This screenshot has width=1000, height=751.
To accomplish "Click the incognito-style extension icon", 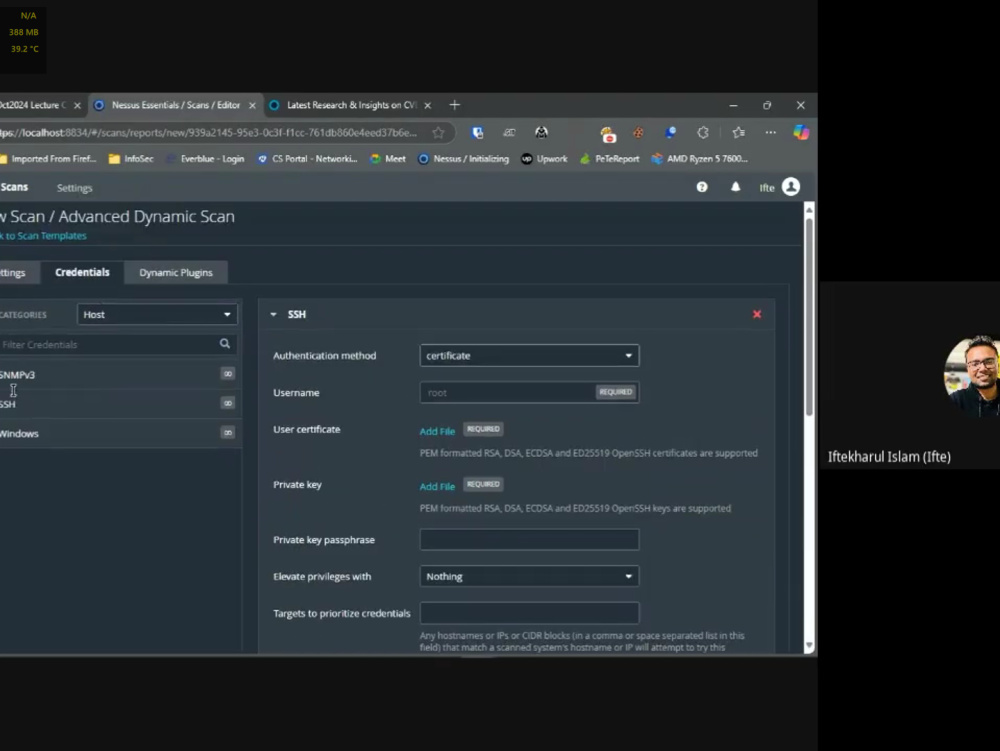I will pos(541,133).
